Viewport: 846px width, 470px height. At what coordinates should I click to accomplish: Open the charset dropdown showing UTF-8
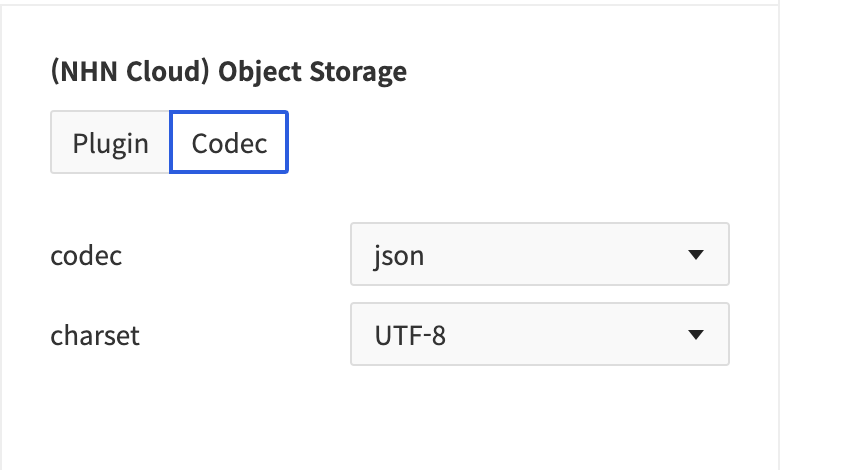539,335
